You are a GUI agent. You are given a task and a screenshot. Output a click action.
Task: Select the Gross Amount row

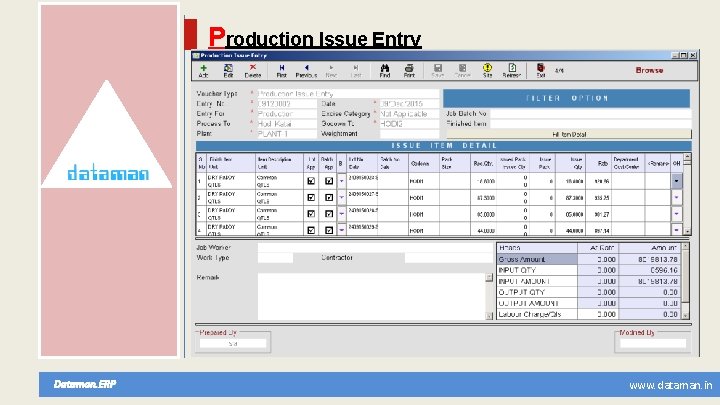(x=589, y=259)
